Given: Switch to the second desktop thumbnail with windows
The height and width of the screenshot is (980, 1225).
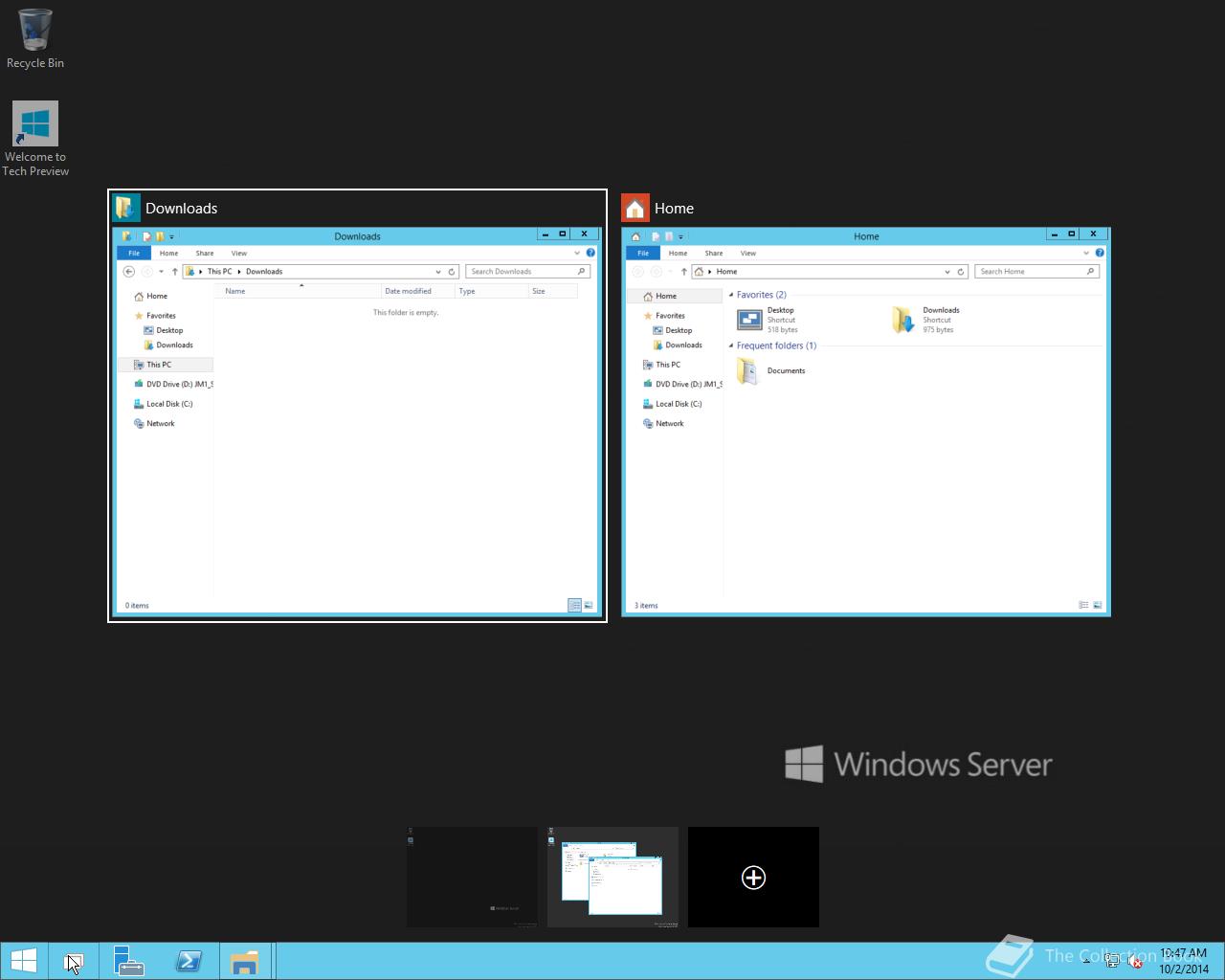Looking at the screenshot, I should pyautogui.click(x=612, y=877).
